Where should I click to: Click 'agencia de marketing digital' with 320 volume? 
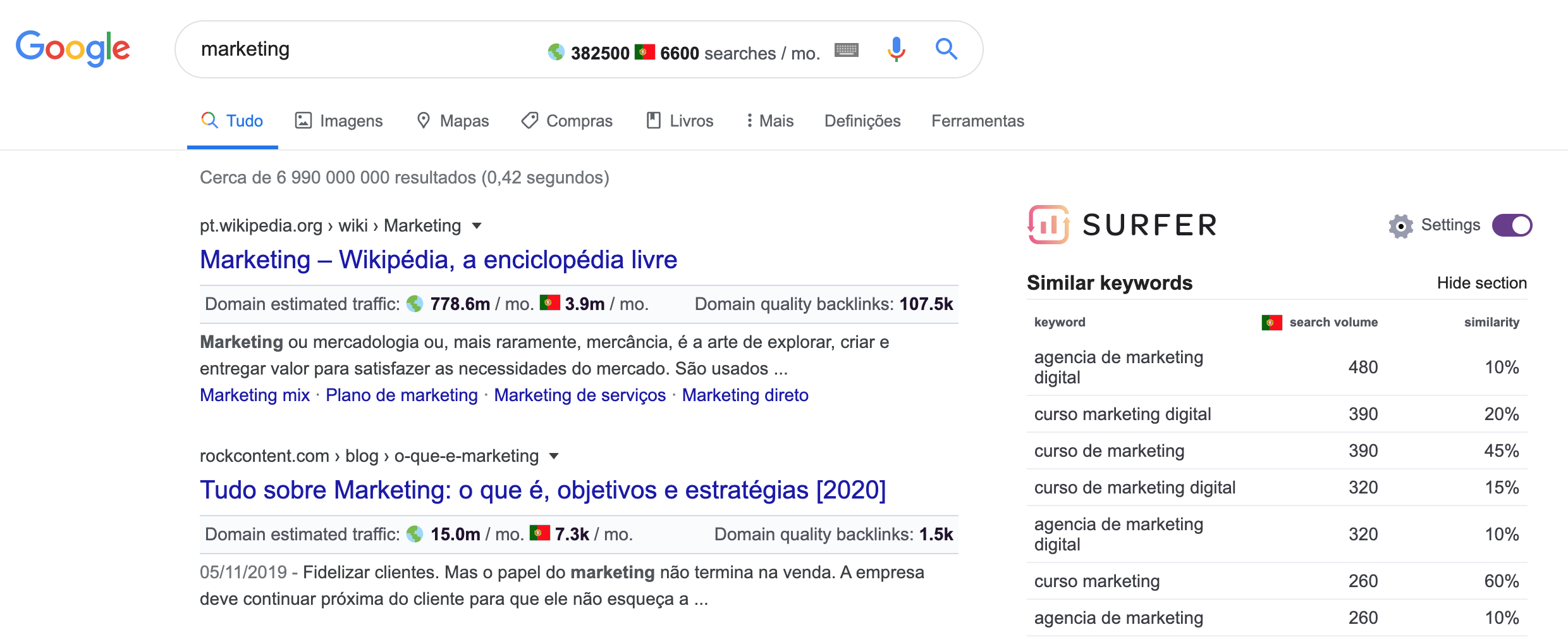tap(1118, 535)
